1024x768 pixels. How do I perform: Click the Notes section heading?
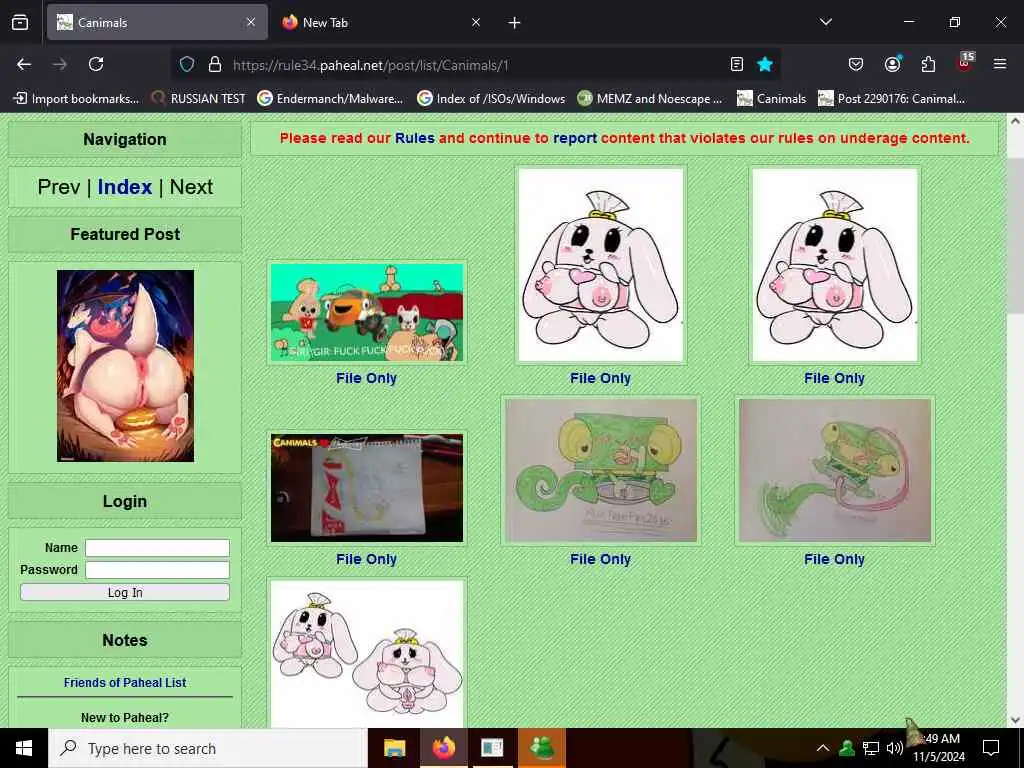[x=125, y=640]
